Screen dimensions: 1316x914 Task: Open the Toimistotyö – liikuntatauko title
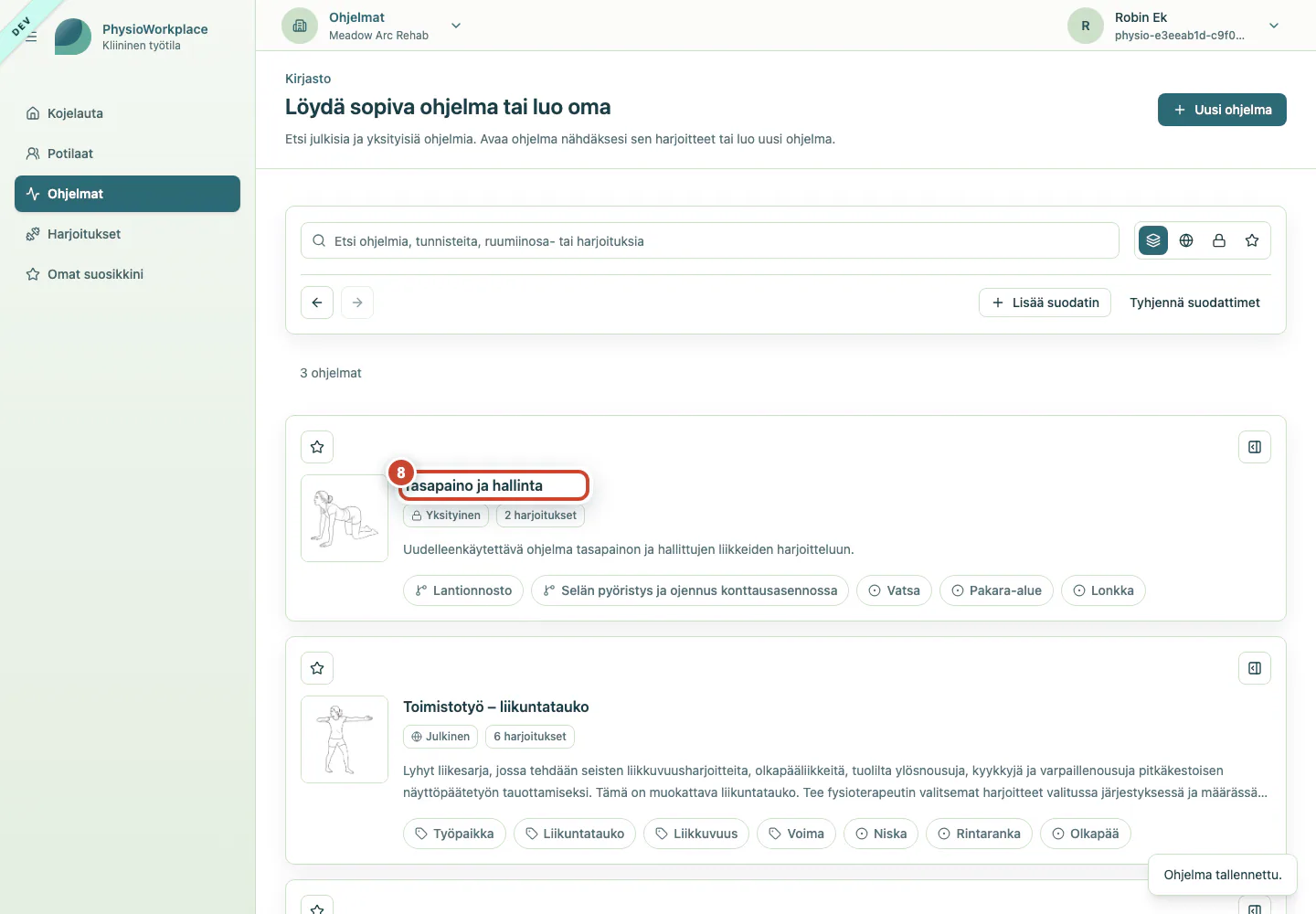point(496,707)
